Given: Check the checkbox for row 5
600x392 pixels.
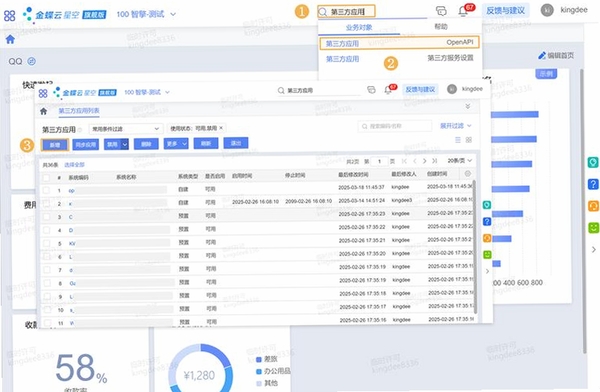Looking at the screenshot, I should pyautogui.click(x=46, y=243).
